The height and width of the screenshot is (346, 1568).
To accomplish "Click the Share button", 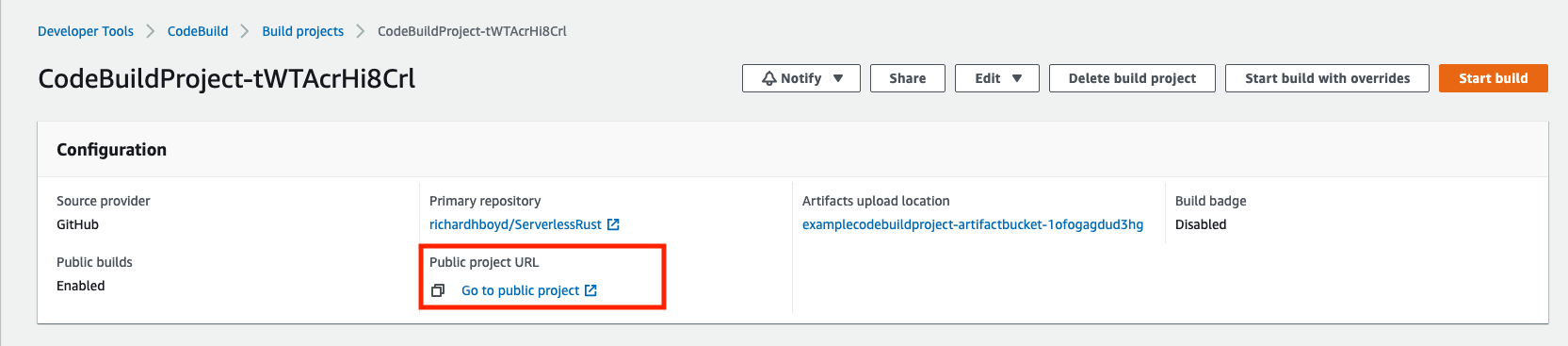I will click(x=908, y=78).
